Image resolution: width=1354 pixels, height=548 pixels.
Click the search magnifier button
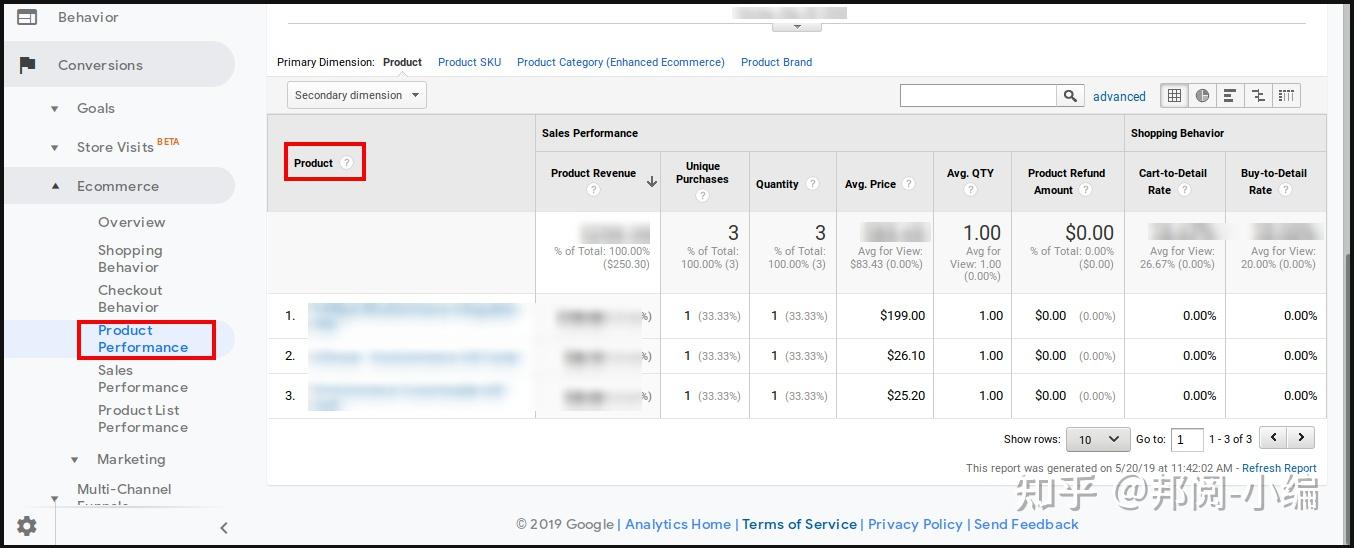click(x=1070, y=96)
